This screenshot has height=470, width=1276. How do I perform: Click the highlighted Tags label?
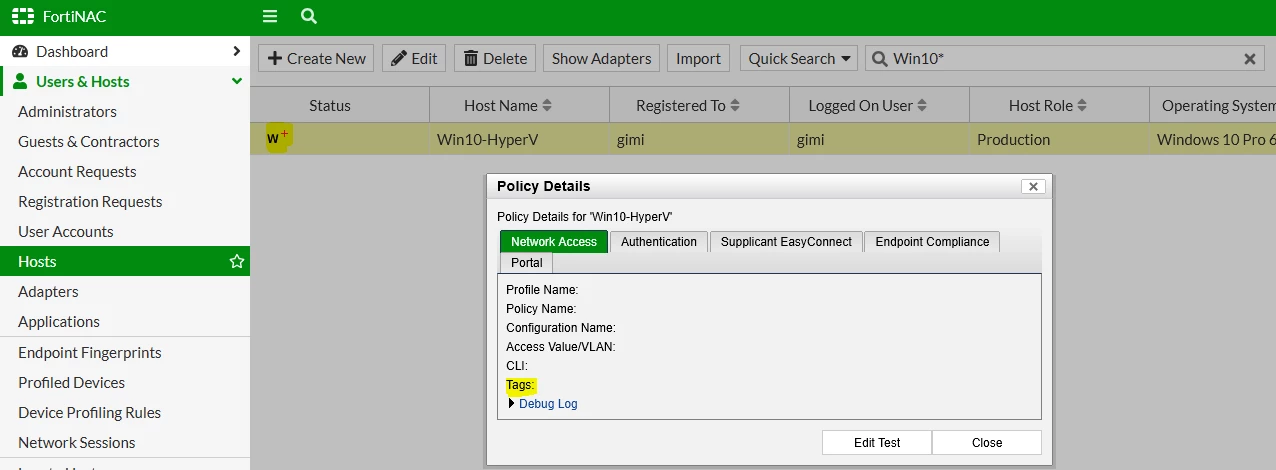point(520,385)
